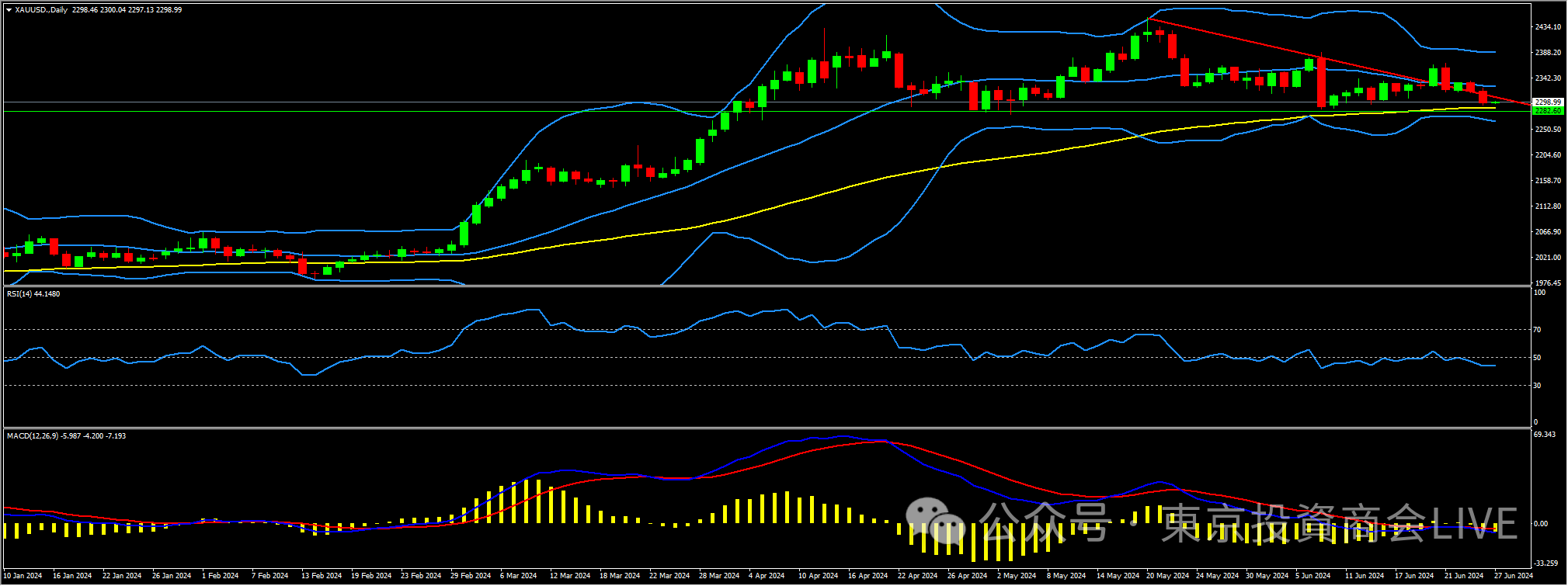This screenshot has width=1568, height=586.
Task: Click the 1 Feb 2024 date label
Action: point(221,576)
